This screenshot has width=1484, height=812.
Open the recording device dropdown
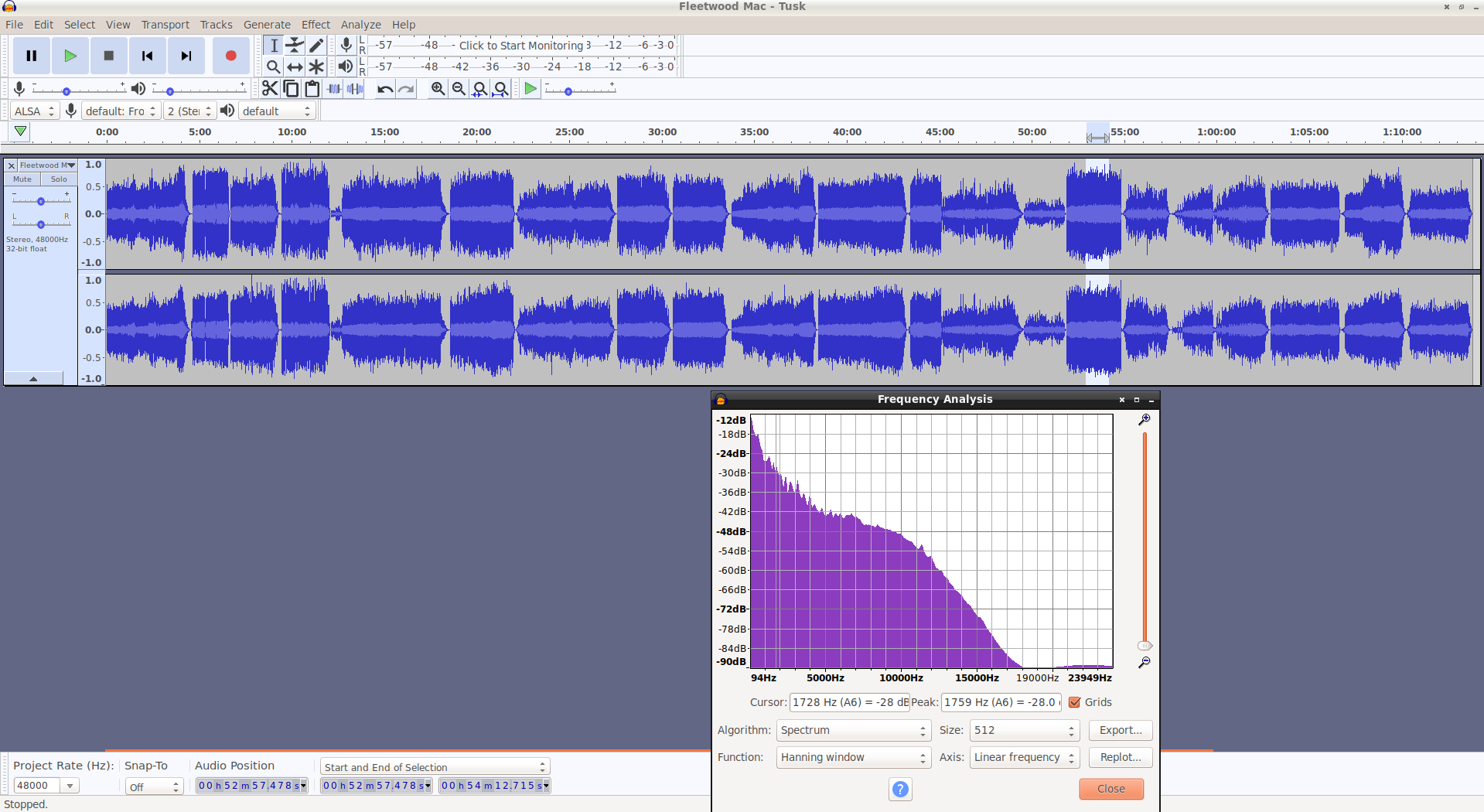(121, 111)
